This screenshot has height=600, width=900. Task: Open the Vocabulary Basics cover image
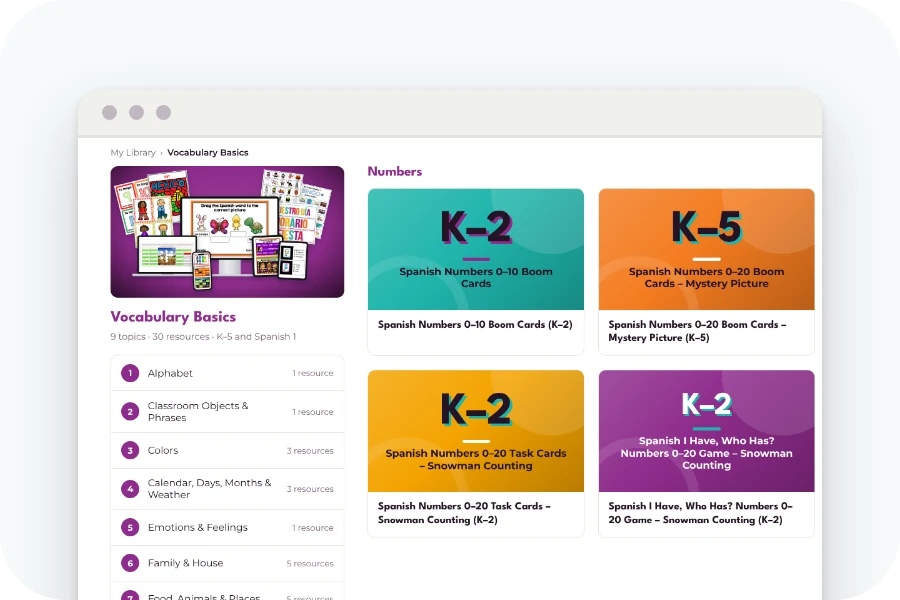(x=227, y=232)
